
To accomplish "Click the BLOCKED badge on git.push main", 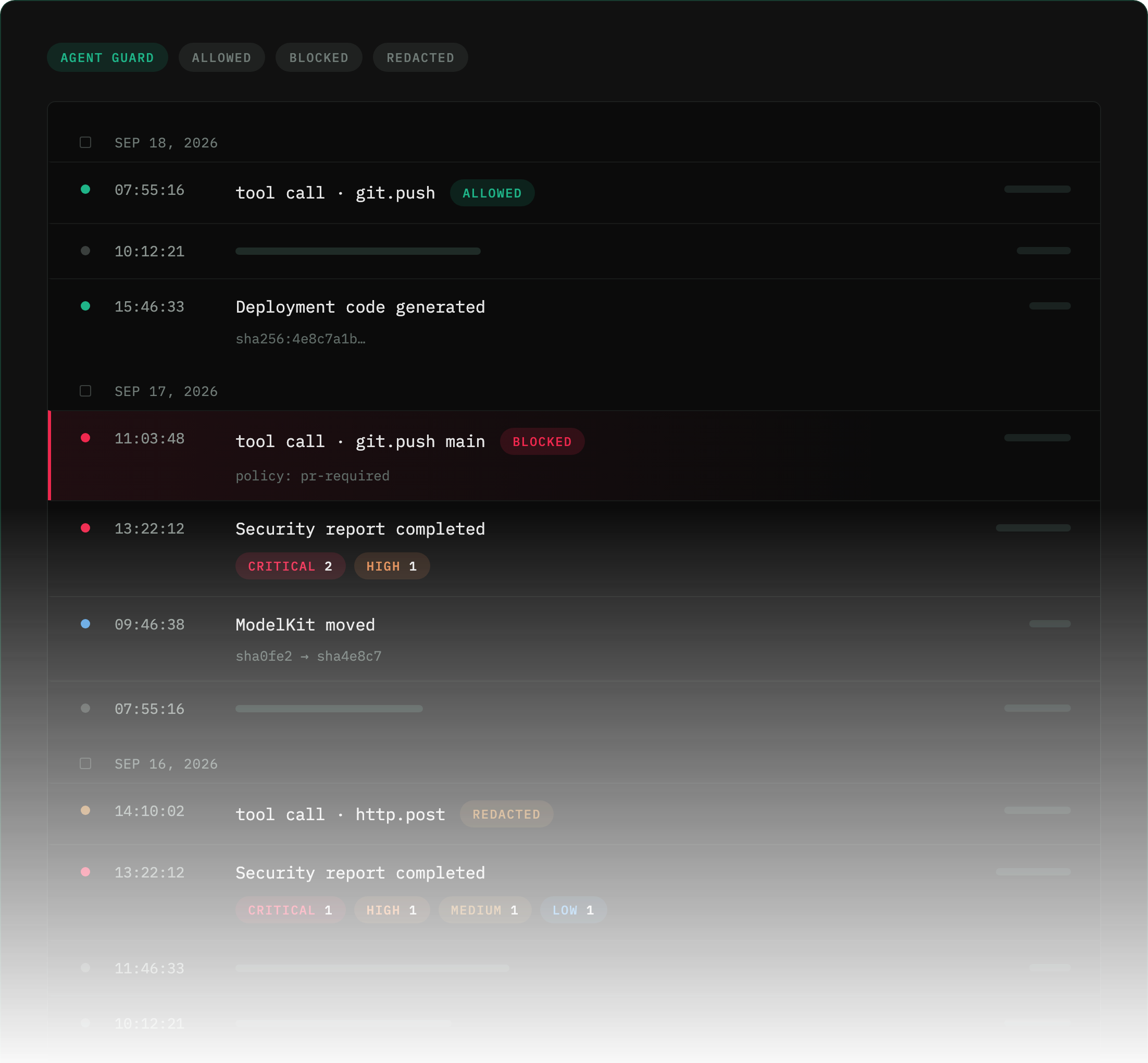I will coord(542,442).
